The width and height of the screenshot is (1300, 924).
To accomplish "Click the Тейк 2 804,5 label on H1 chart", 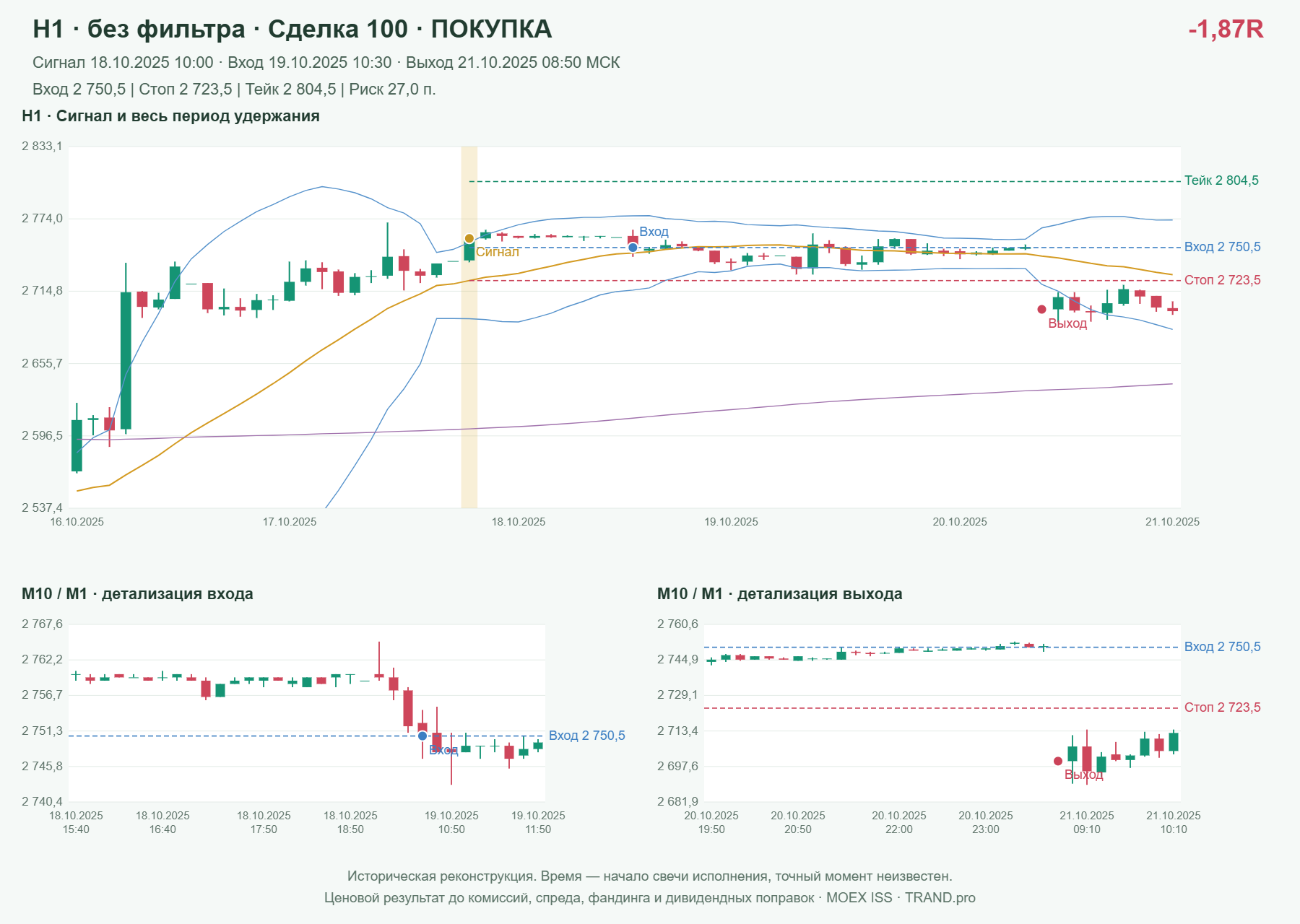I will click(1221, 180).
